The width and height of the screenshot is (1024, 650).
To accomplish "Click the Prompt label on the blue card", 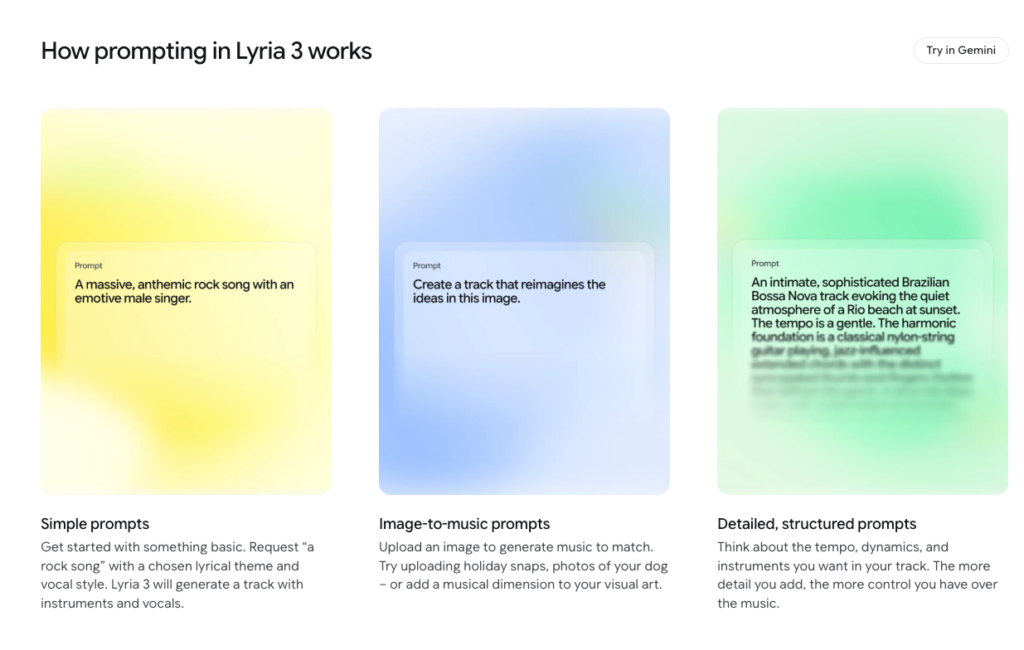I will click(426, 265).
